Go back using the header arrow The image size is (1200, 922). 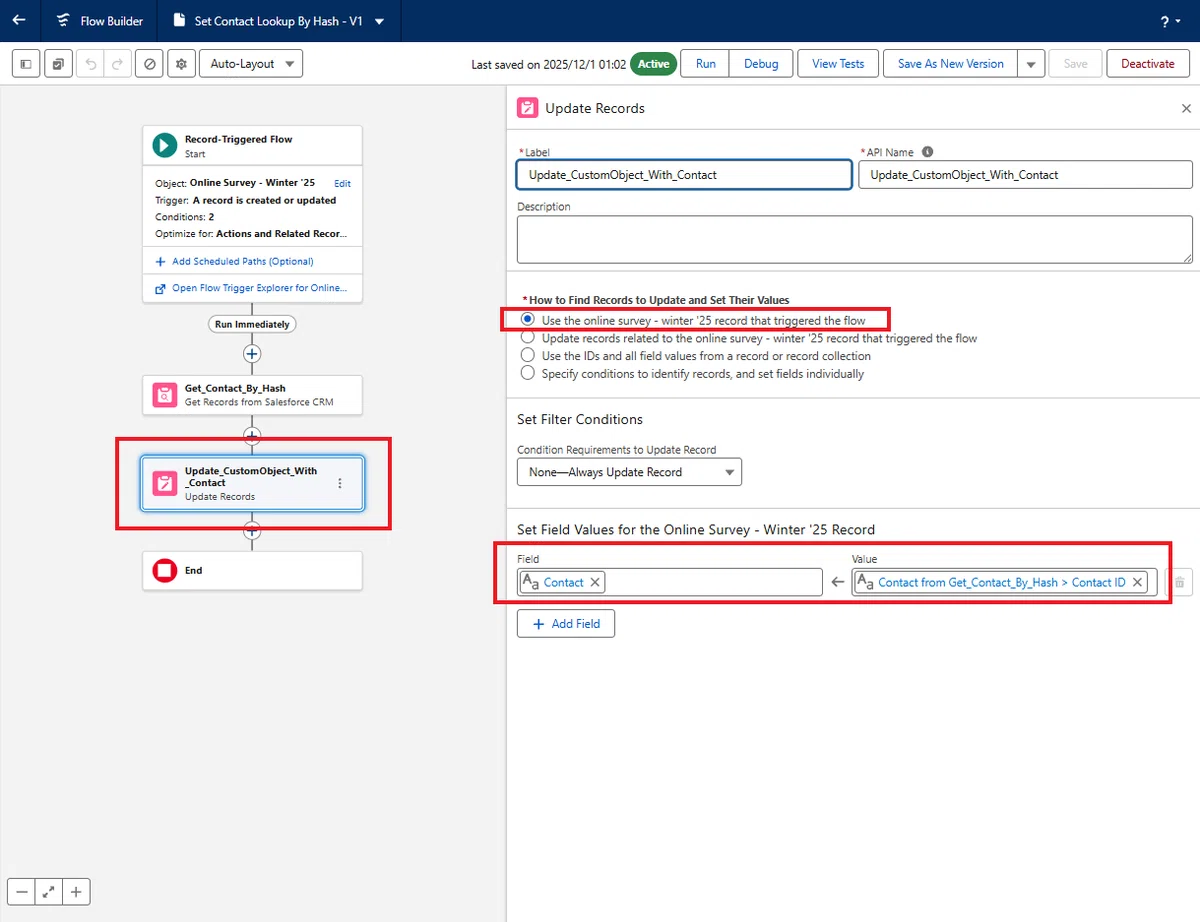click(19, 20)
